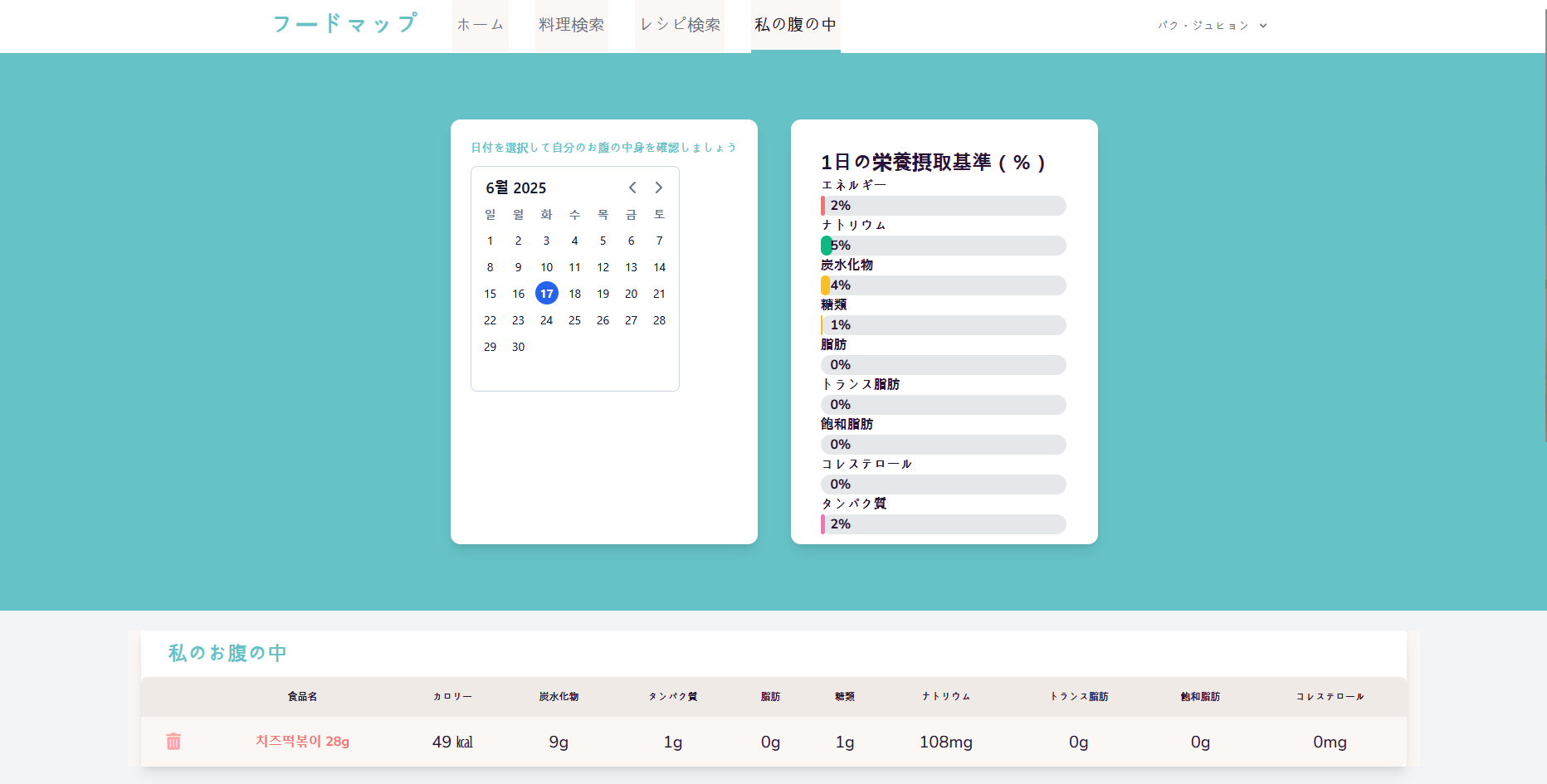Click the トランス脂肪 0% progress bar

[x=944, y=405]
